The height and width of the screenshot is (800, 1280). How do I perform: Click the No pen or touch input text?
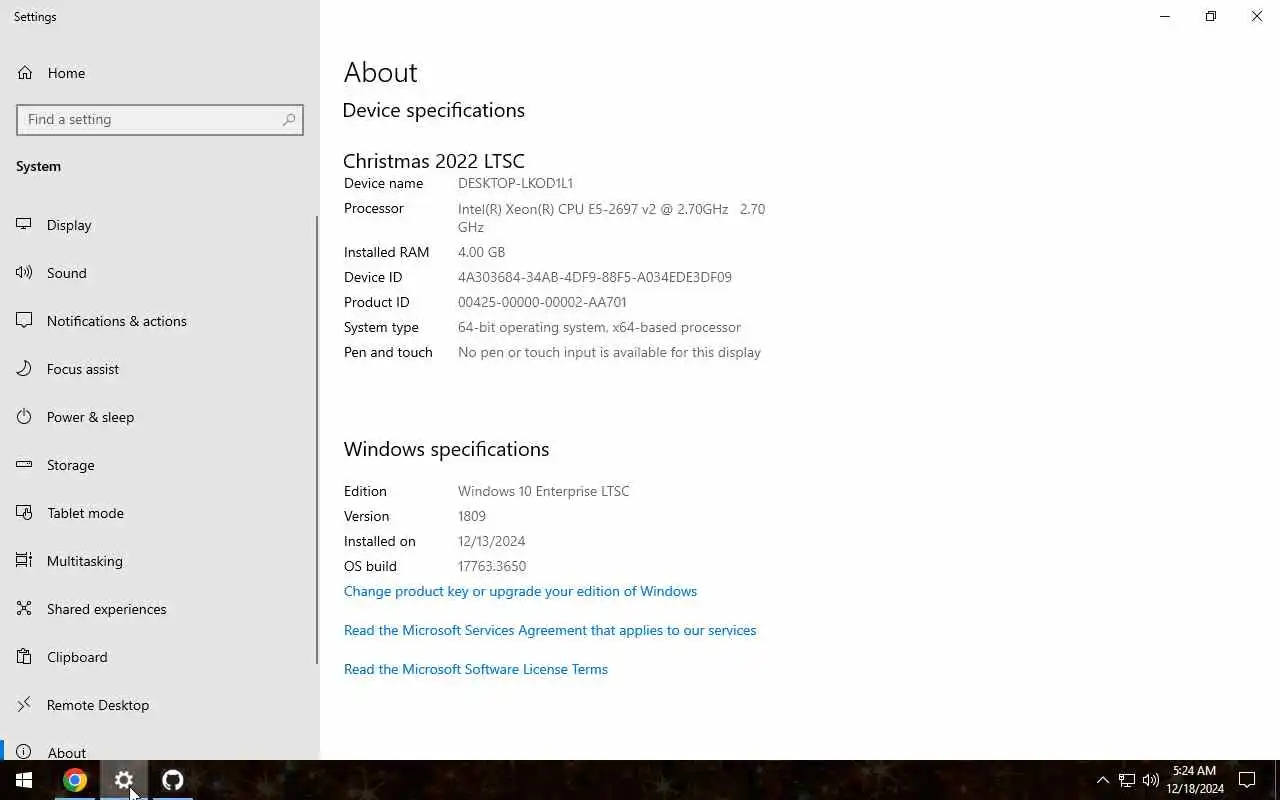pyautogui.click(x=609, y=352)
